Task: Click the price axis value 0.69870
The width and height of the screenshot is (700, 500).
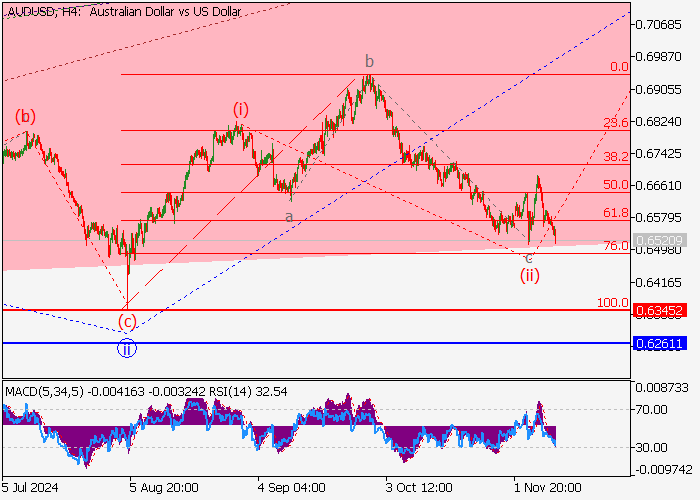Action: click(658, 57)
